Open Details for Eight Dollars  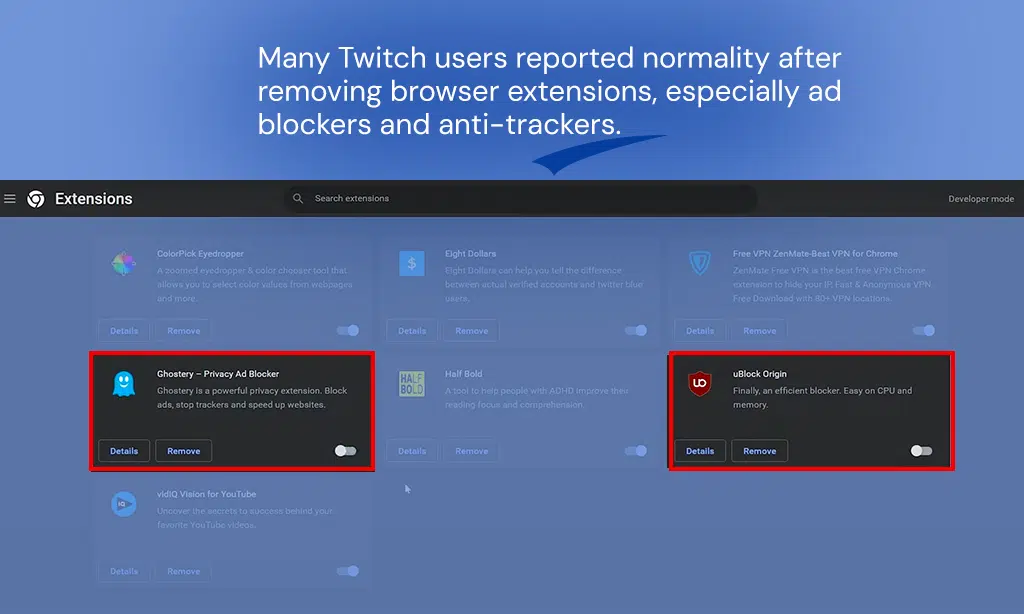click(412, 331)
